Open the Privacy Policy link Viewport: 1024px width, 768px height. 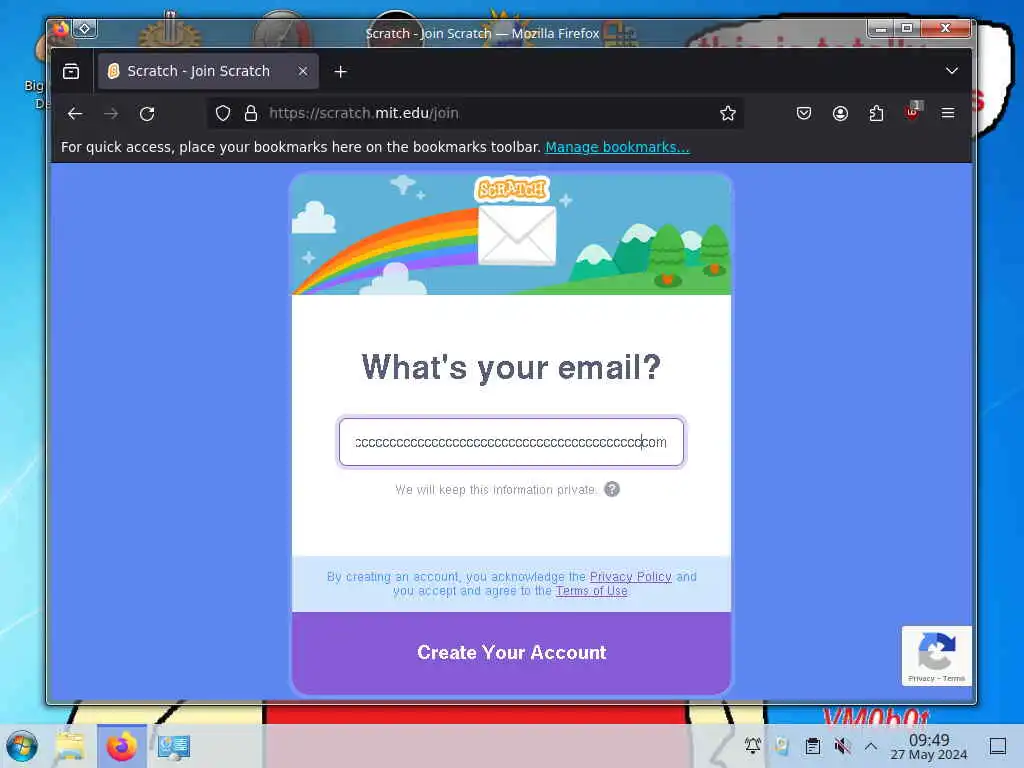(x=630, y=577)
